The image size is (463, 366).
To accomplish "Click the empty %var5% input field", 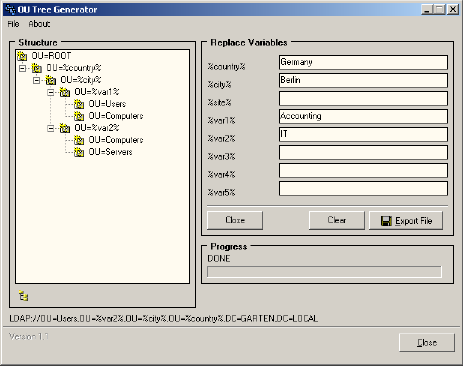I will (363, 188).
